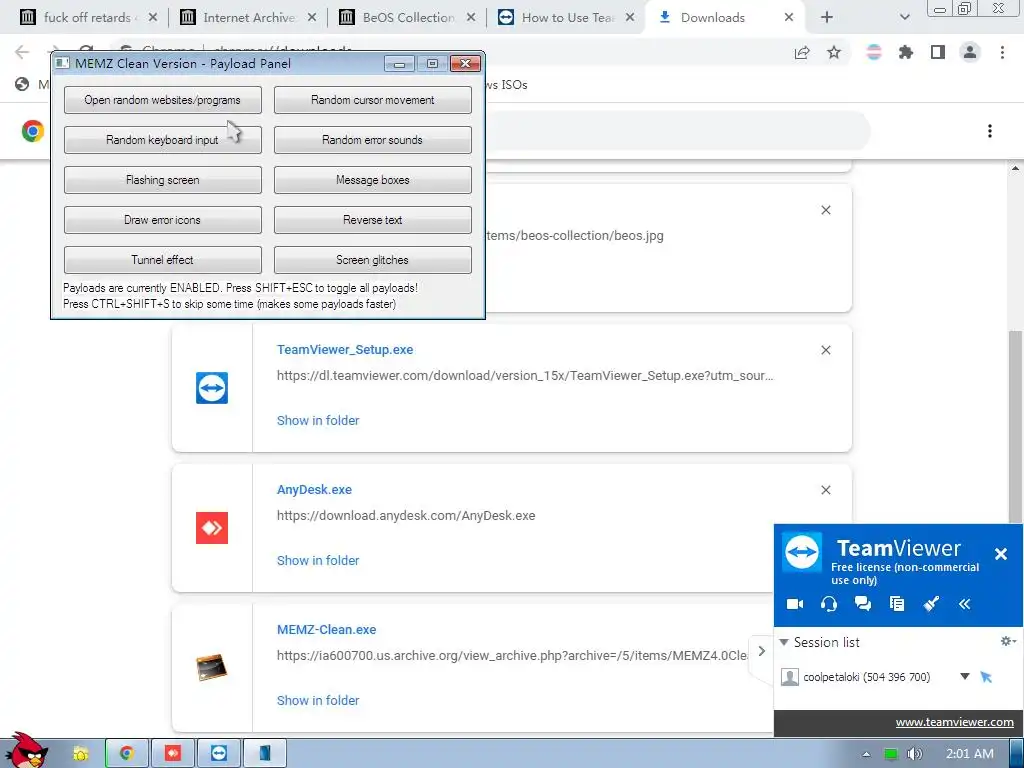Click the AnyDesk file icon in downloads

click(x=212, y=528)
